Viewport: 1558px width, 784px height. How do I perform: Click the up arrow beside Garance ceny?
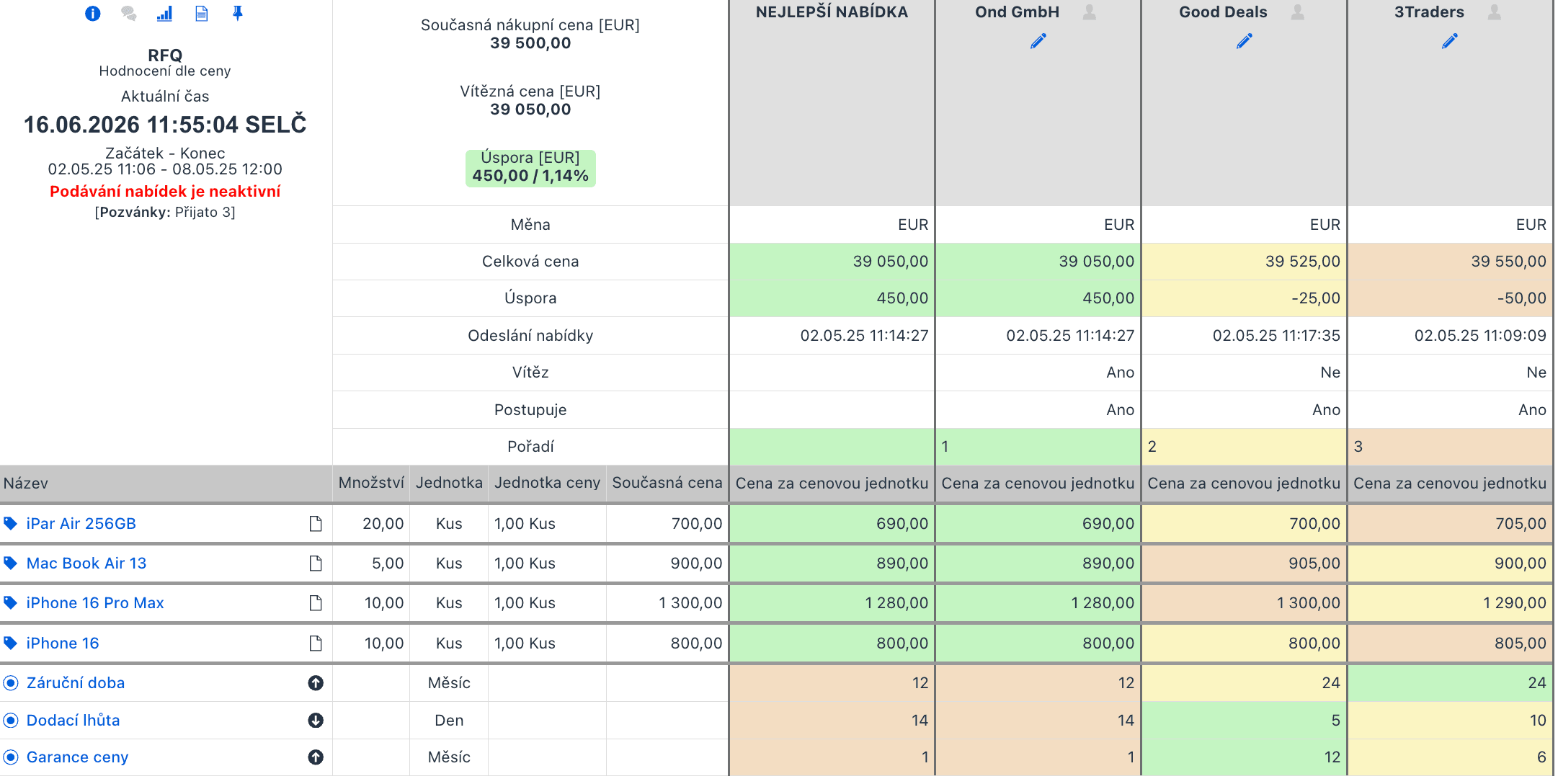click(x=316, y=757)
